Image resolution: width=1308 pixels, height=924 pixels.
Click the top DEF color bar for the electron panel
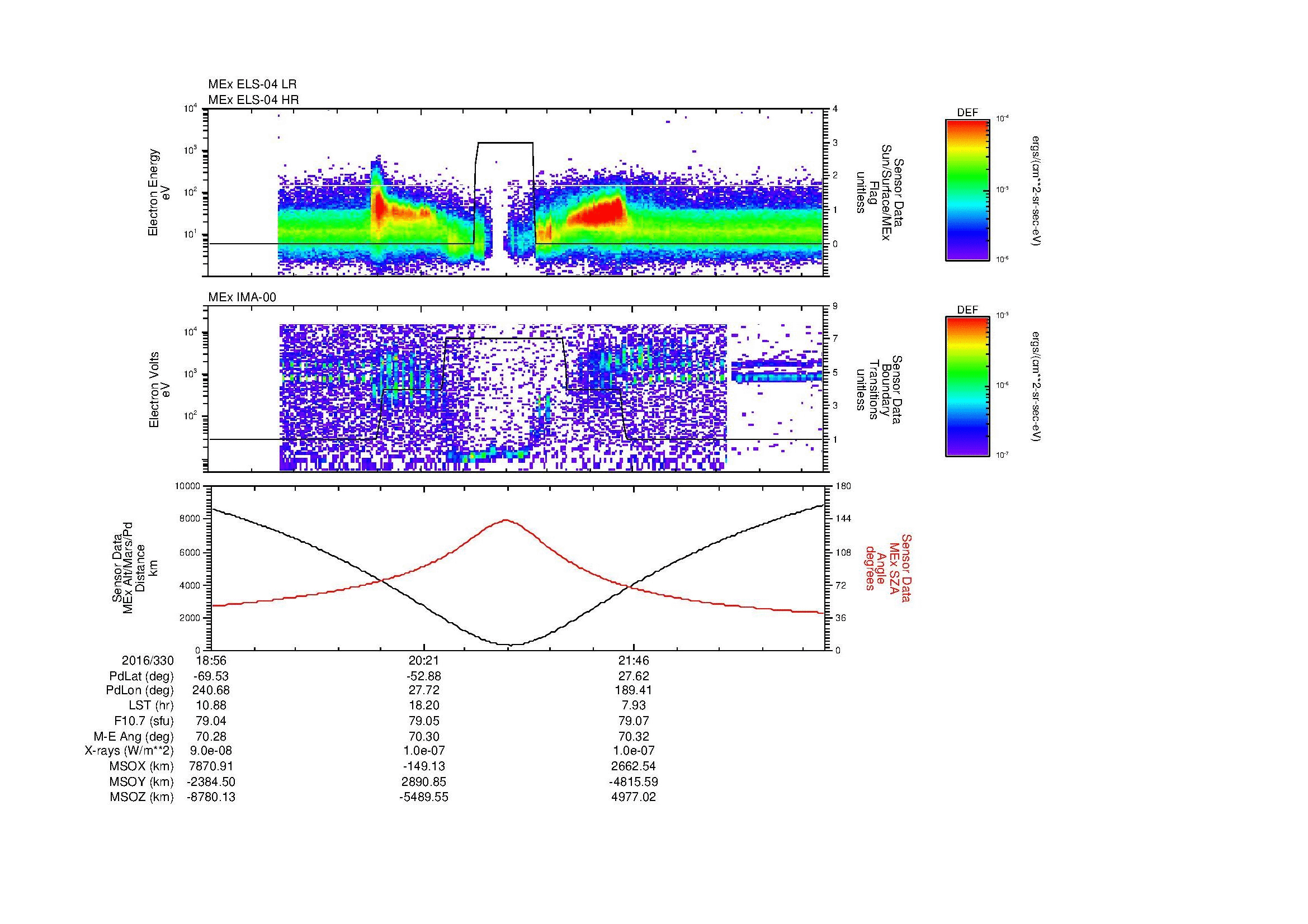[967, 189]
